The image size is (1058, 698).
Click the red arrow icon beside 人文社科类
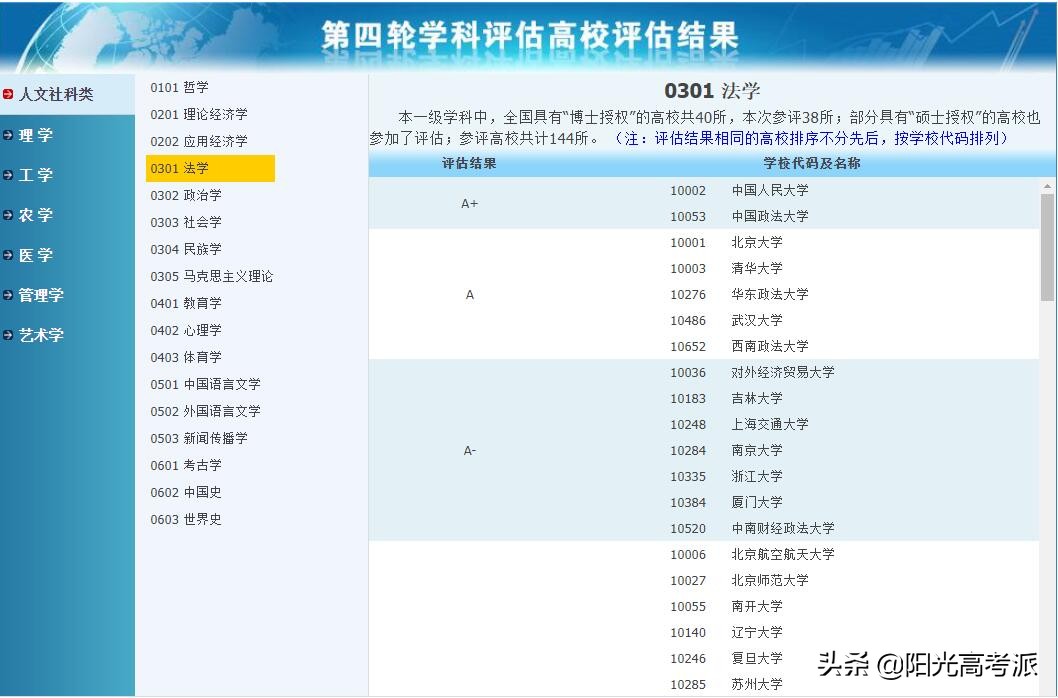pyautogui.click(x=8, y=95)
